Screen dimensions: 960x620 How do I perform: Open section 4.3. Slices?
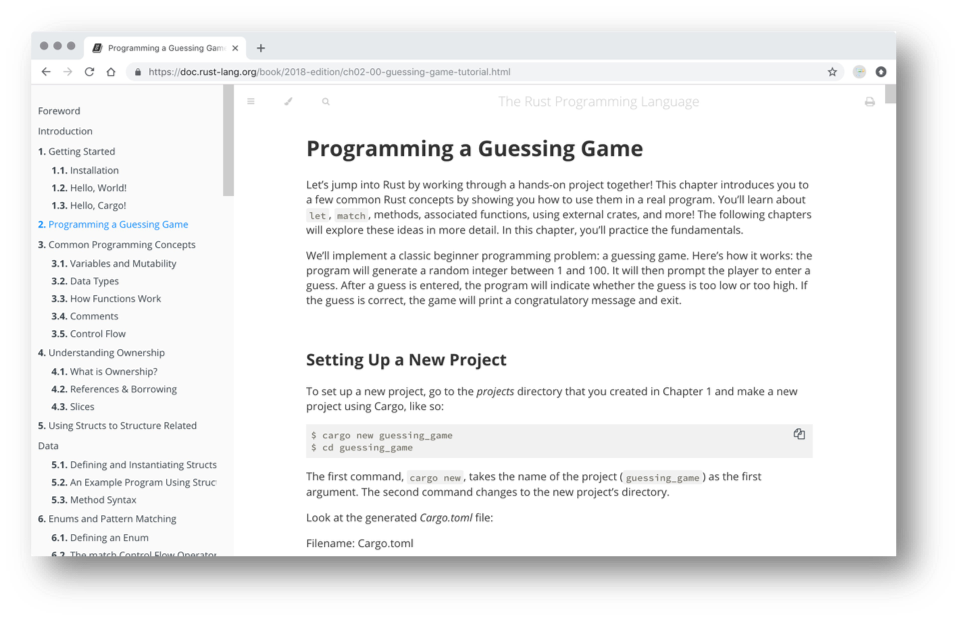point(73,406)
